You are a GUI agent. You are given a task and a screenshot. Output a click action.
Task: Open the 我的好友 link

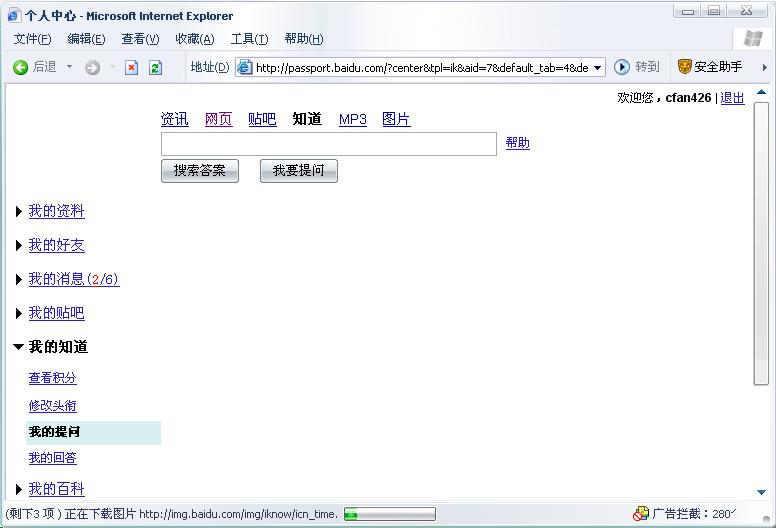pyautogui.click(x=56, y=245)
